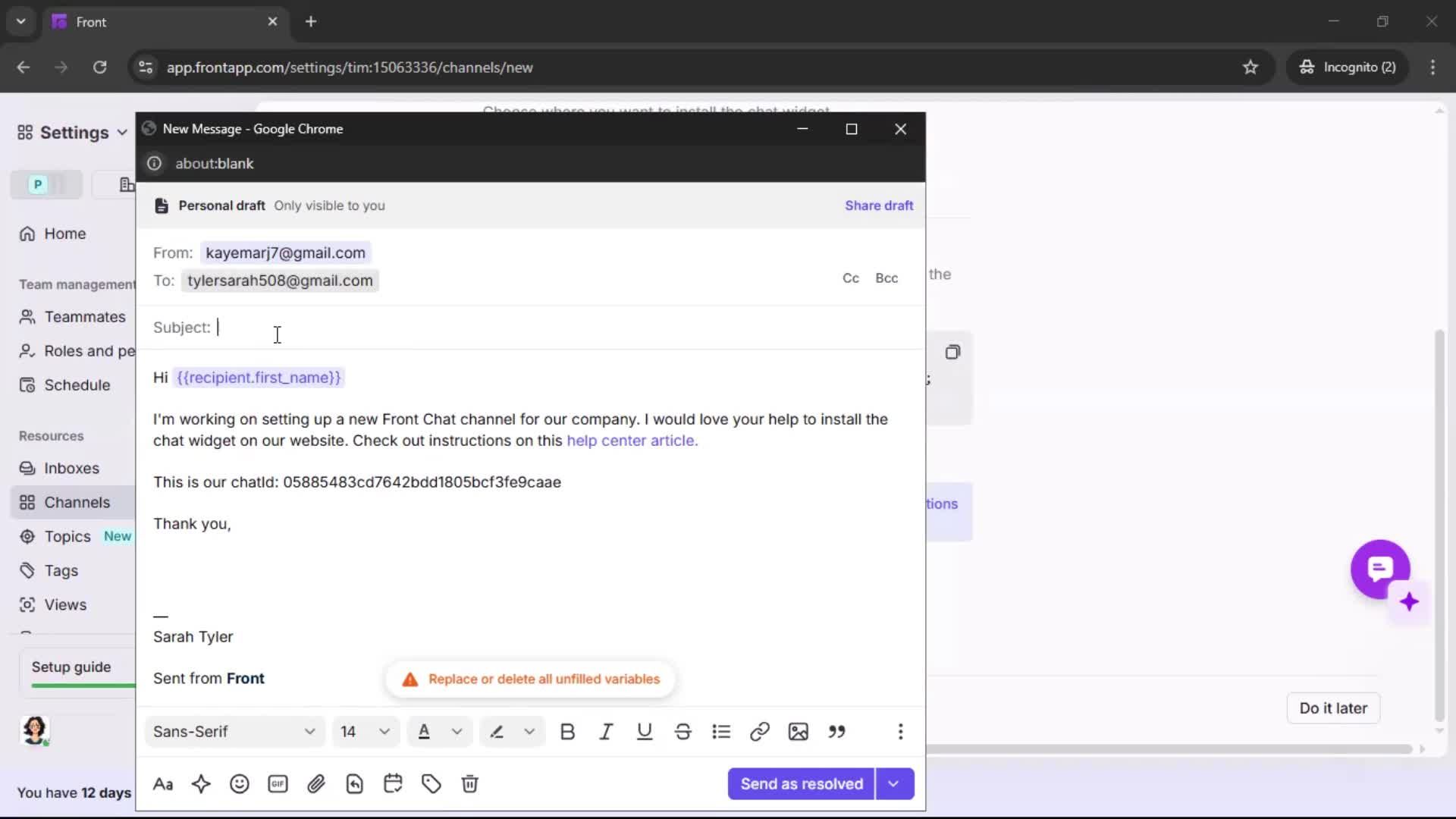
Task: Toggle strikethrough formatting
Action: [683, 731]
